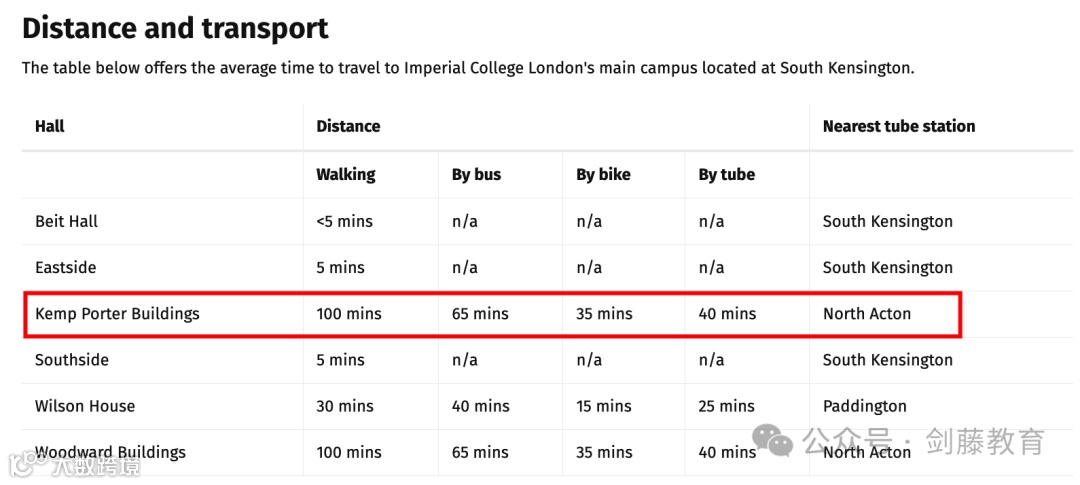Click the By bike subheader
Screen dimensions: 1080x485
[603, 175]
